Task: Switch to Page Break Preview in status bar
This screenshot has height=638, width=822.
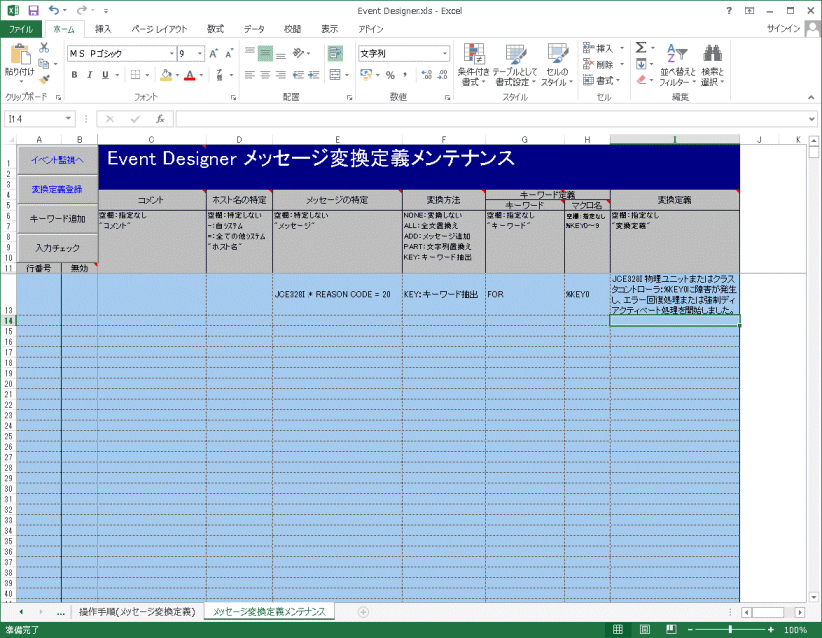Action: [670, 630]
